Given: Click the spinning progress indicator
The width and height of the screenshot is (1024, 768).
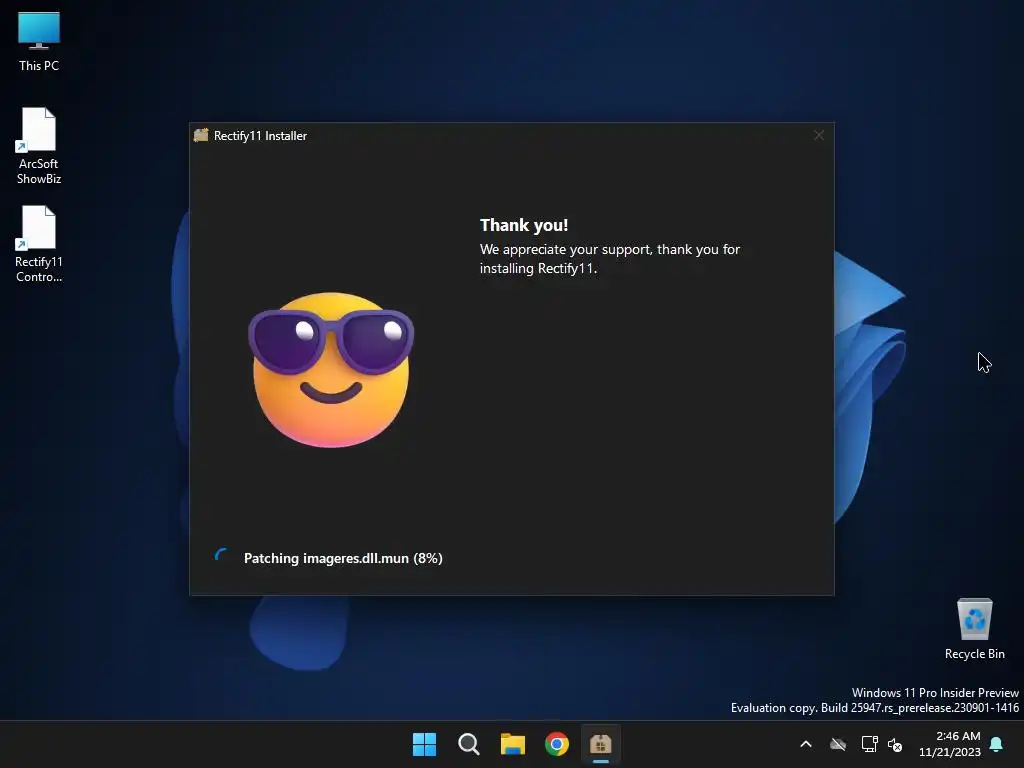Looking at the screenshot, I should tap(222, 557).
